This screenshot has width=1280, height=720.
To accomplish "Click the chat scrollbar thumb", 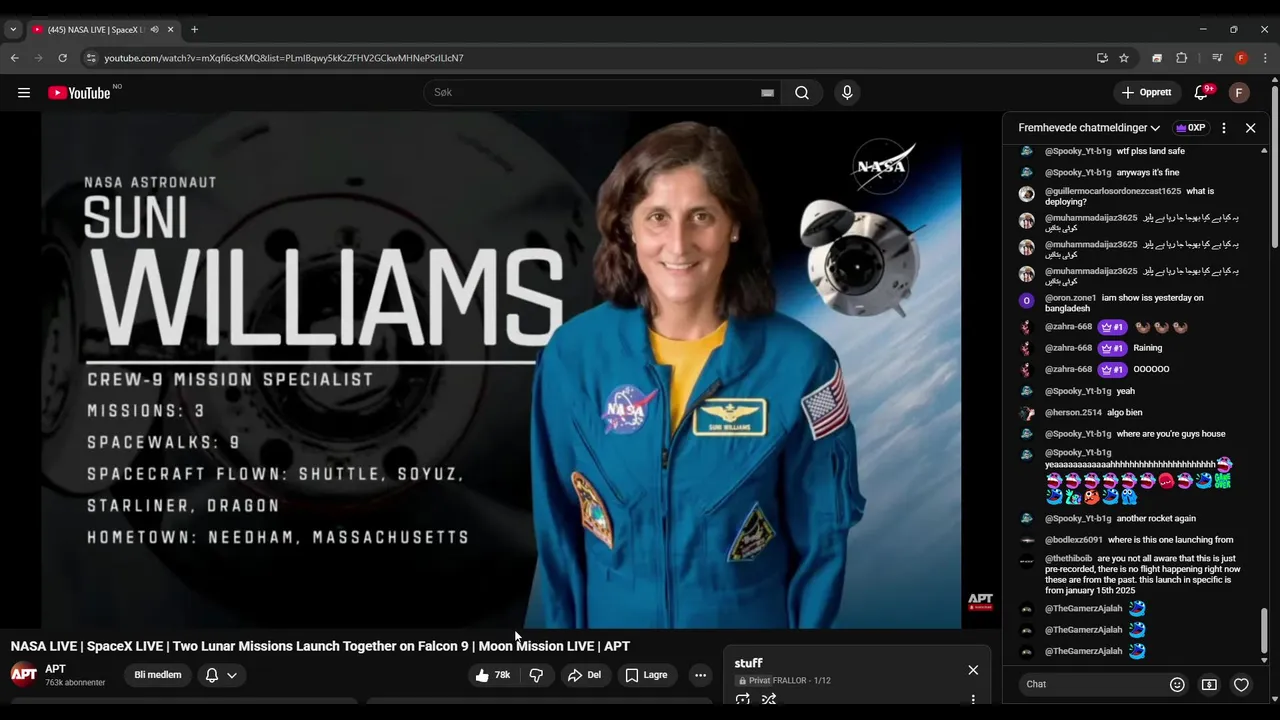I will [x=1264, y=631].
